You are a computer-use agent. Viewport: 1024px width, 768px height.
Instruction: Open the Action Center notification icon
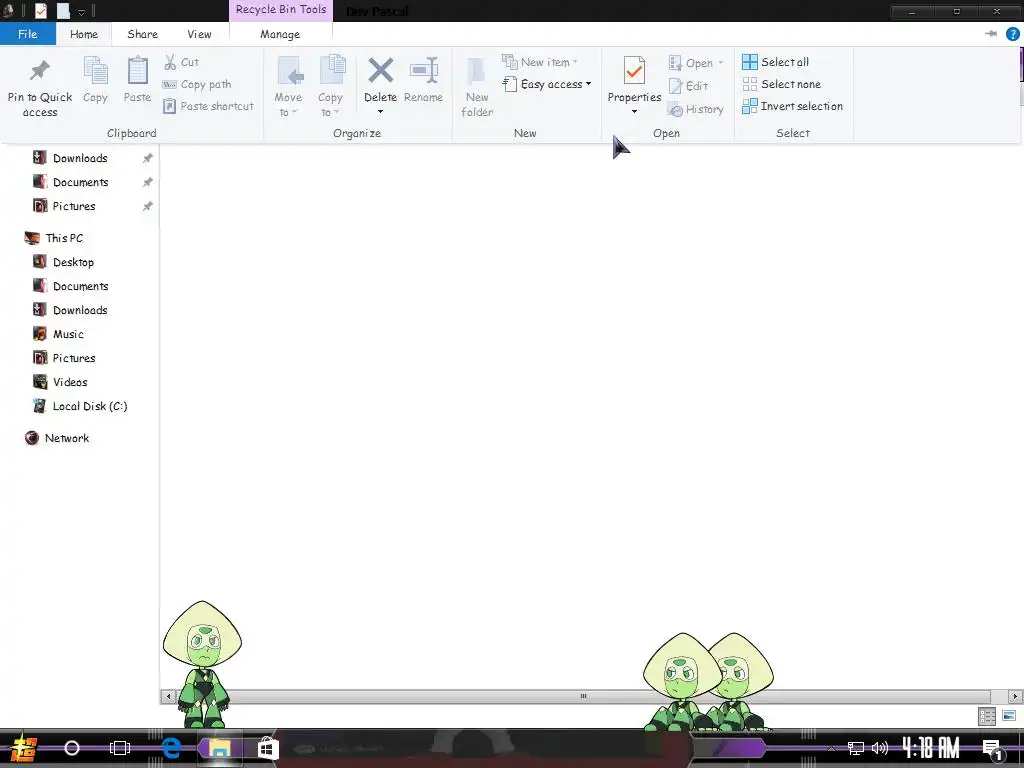click(993, 749)
